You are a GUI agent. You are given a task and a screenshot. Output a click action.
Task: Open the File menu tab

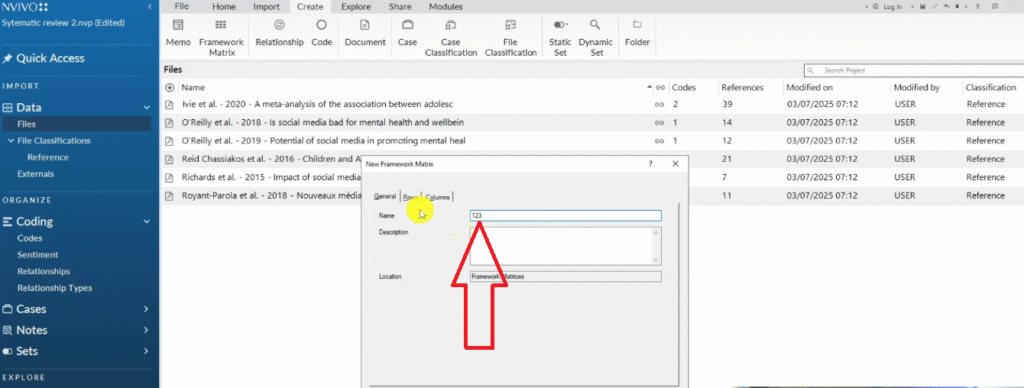click(x=182, y=7)
